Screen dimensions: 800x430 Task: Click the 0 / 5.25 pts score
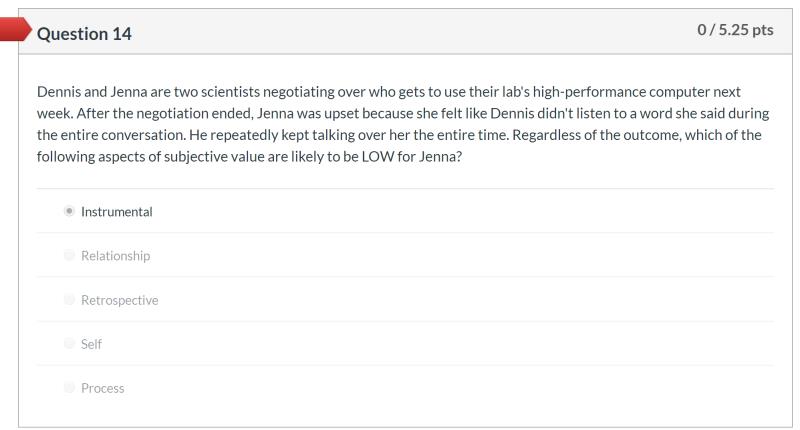(x=735, y=31)
